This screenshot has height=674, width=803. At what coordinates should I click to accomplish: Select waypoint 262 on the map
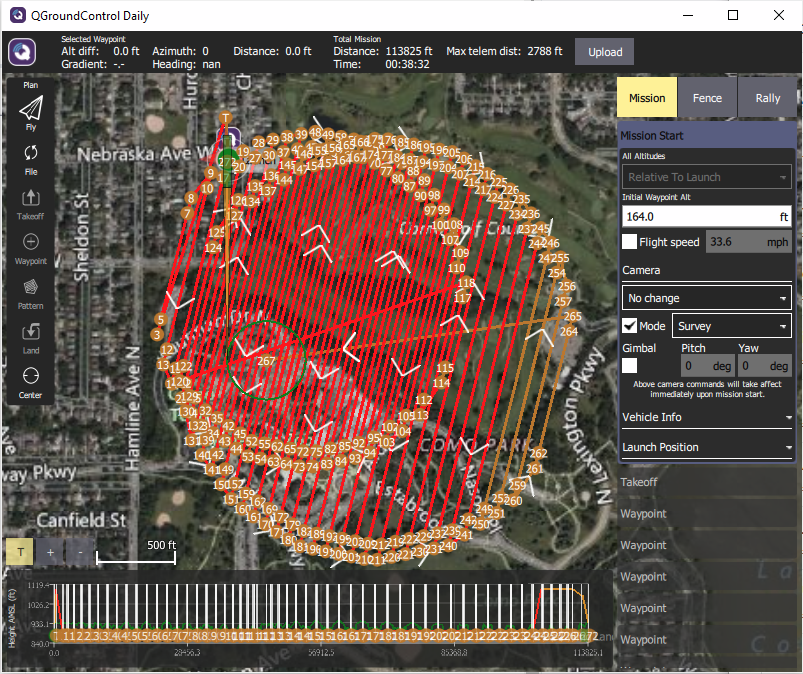click(x=538, y=453)
